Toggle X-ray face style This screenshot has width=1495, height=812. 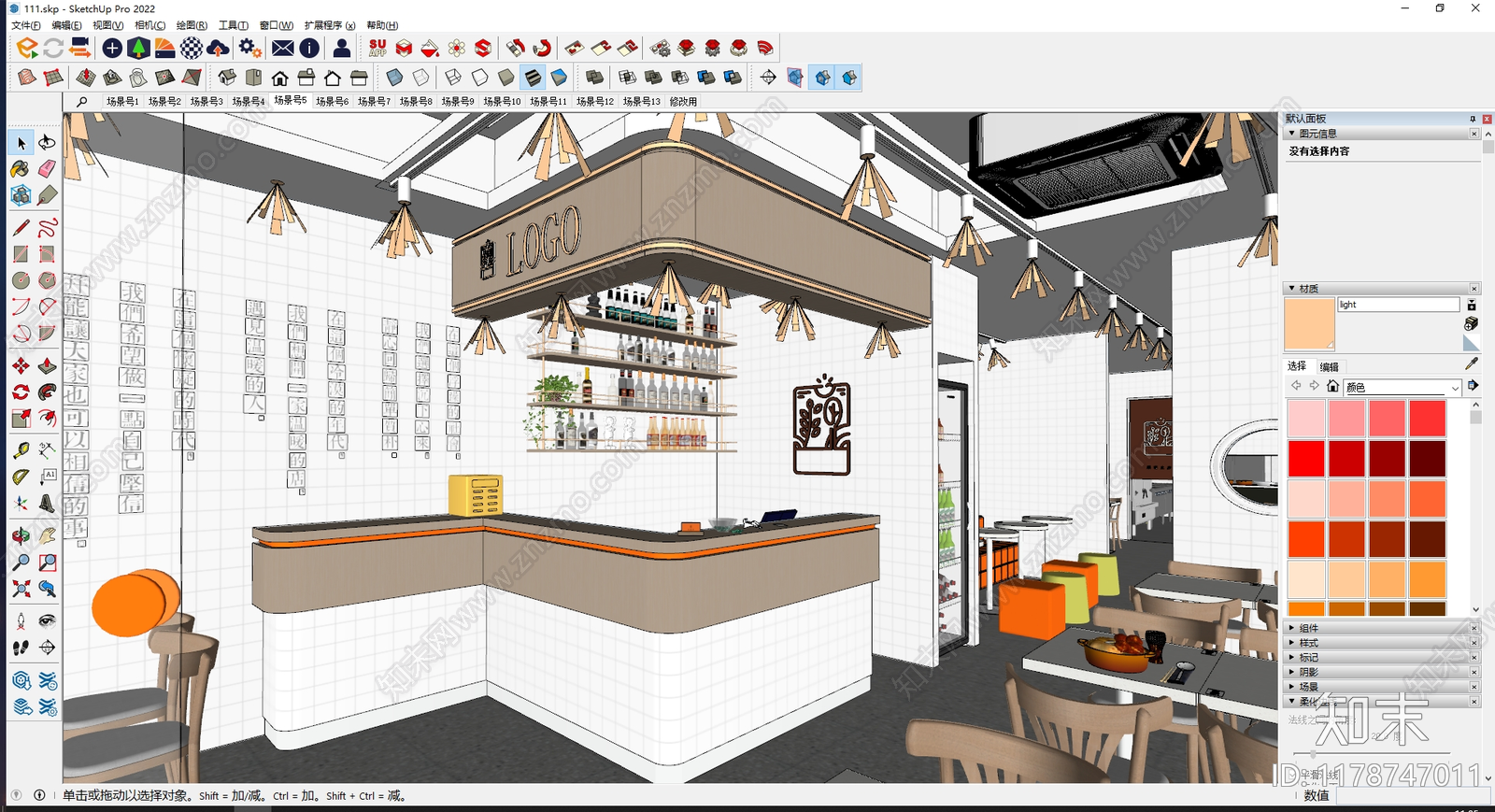394,78
